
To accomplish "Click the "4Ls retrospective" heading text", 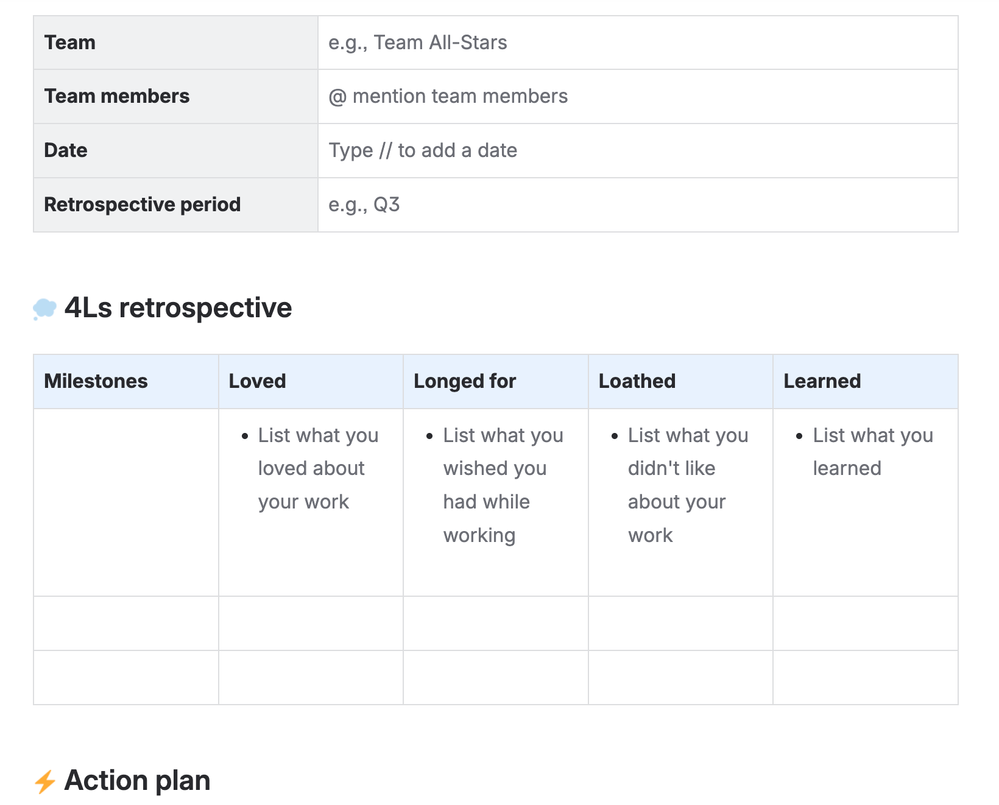I will [x=178, y=308].
